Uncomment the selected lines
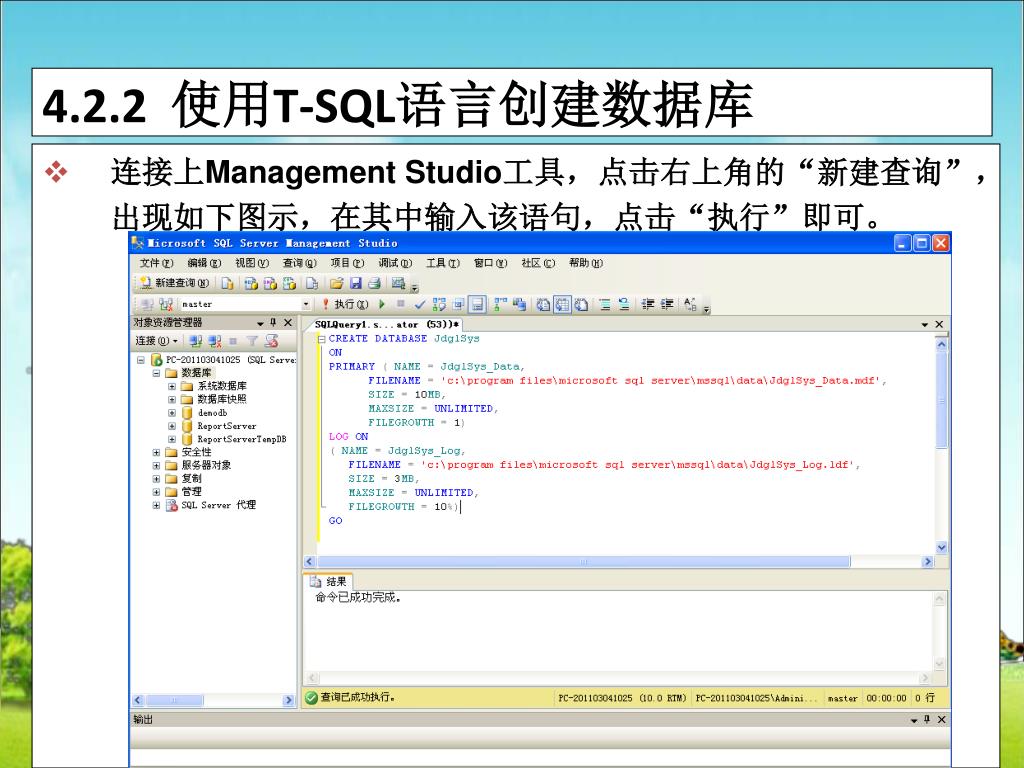Screen dimensions: 1024x768 tap(624, 304)
